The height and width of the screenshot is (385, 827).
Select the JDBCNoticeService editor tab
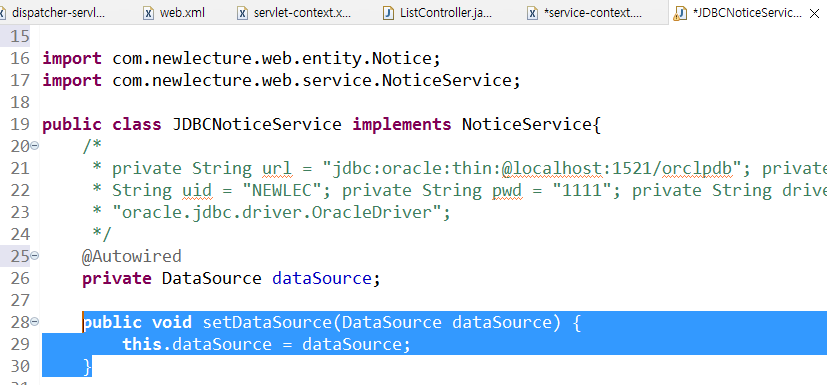tap(748, 13)
